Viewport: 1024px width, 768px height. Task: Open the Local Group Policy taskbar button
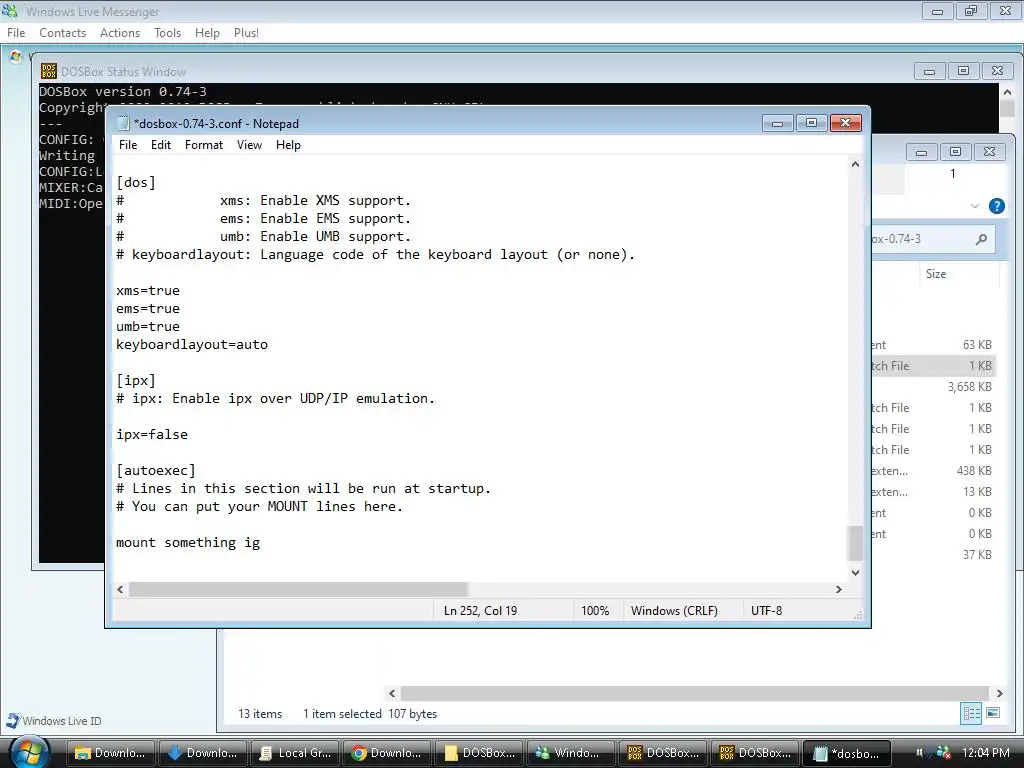pyautogui.click(x=295, y=753)
